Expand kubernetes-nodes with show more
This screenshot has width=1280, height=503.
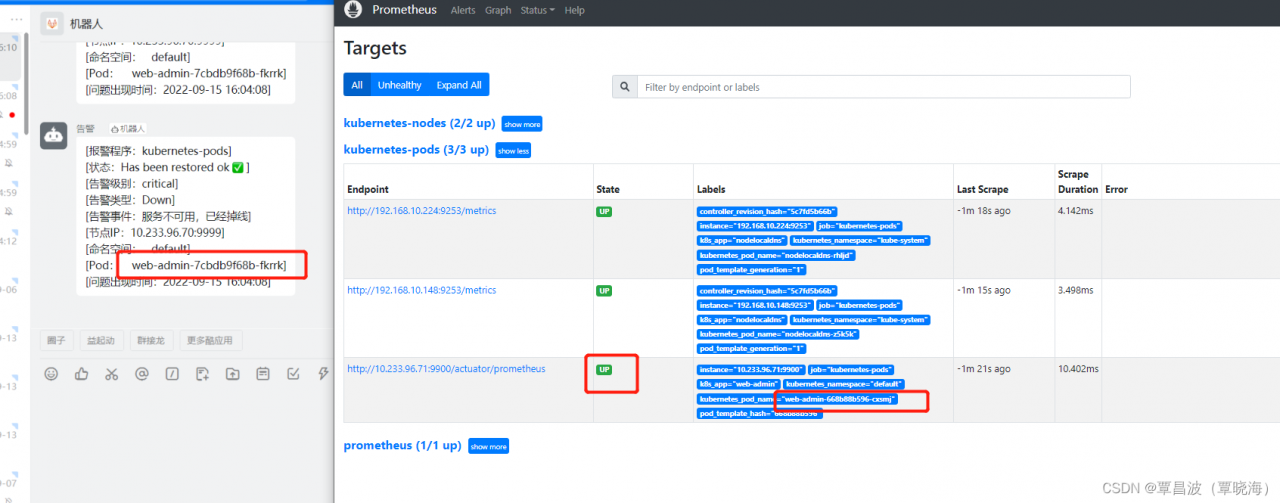click(522, 124)
